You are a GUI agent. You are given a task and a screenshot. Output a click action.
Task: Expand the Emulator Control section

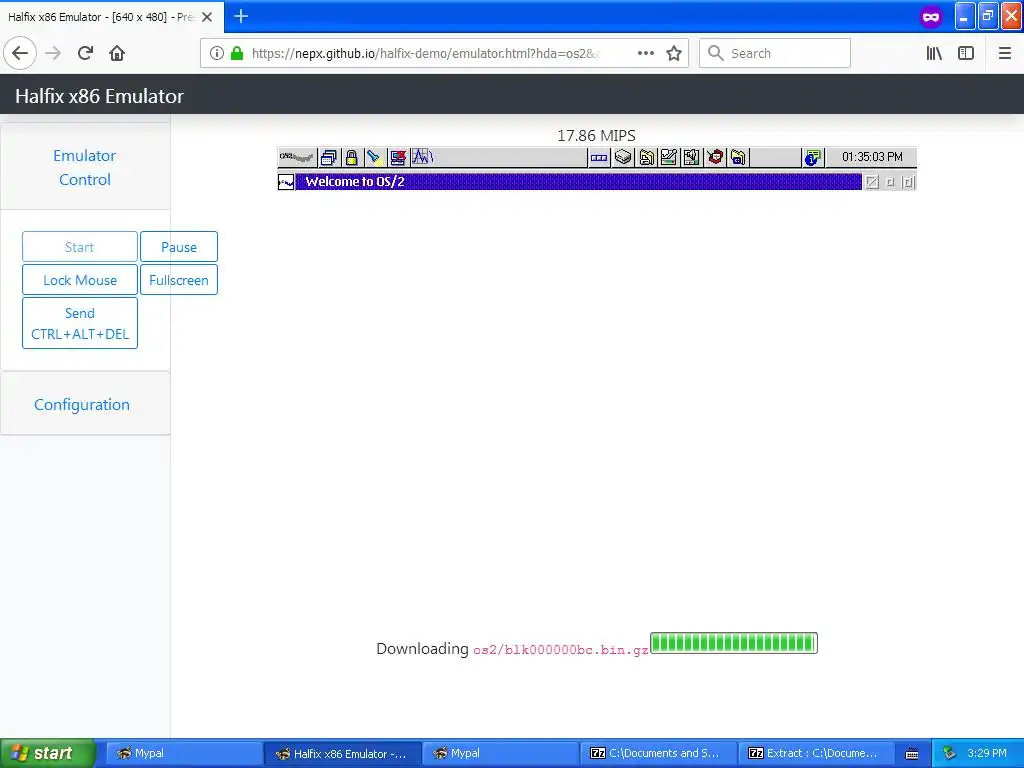click(85, 167)
